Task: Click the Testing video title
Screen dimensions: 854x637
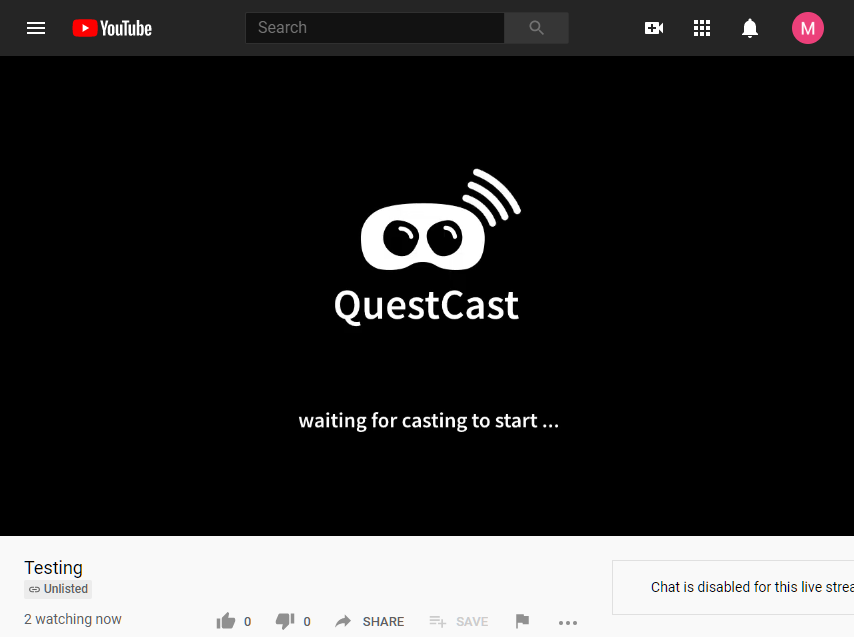Action: pyautogui.click(x=53, y=568)
